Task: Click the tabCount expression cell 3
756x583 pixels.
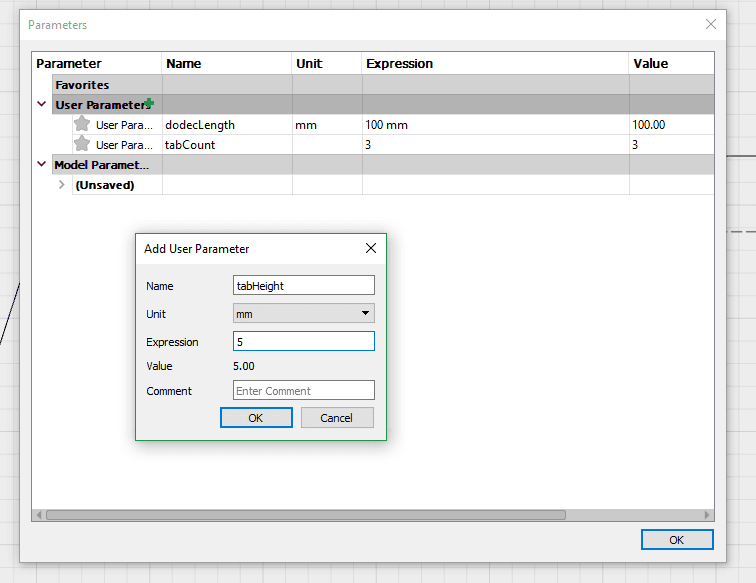Action: pyautogui.click(x=496, y=145)
